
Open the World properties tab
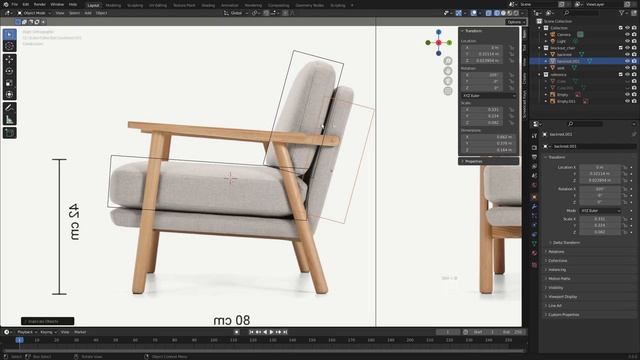point(534,185)
